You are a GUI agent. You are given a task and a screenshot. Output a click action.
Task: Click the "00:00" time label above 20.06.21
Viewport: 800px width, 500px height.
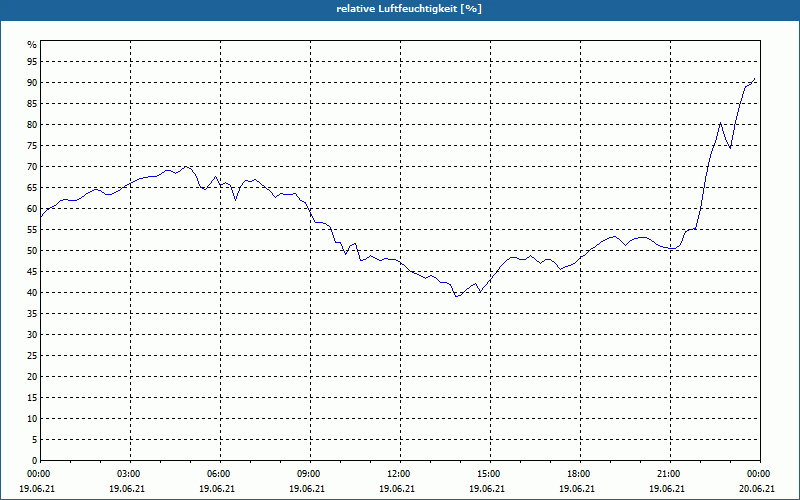coord(760,474)
